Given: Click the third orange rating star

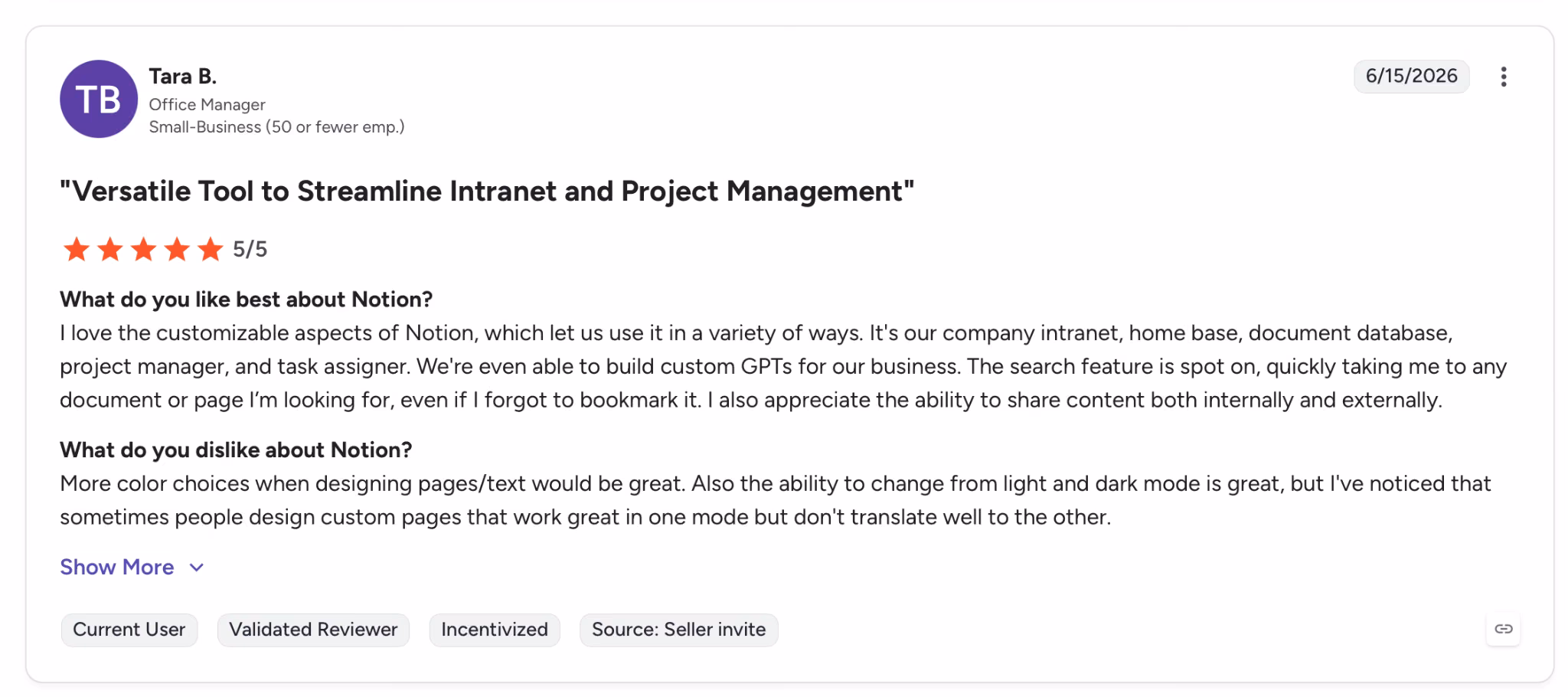Looking at the screenshot, I should click(144, 249).
